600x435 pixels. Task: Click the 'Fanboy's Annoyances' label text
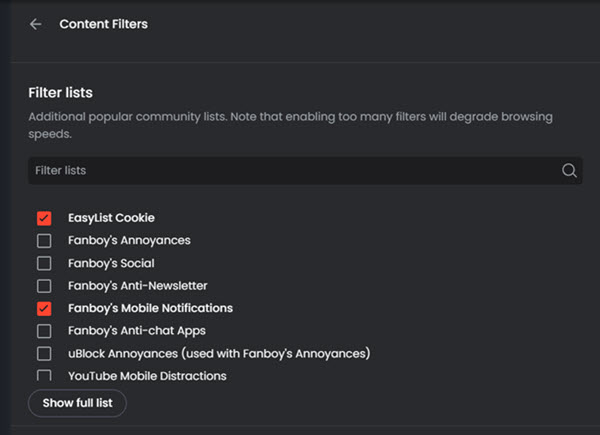click(129, 241)
